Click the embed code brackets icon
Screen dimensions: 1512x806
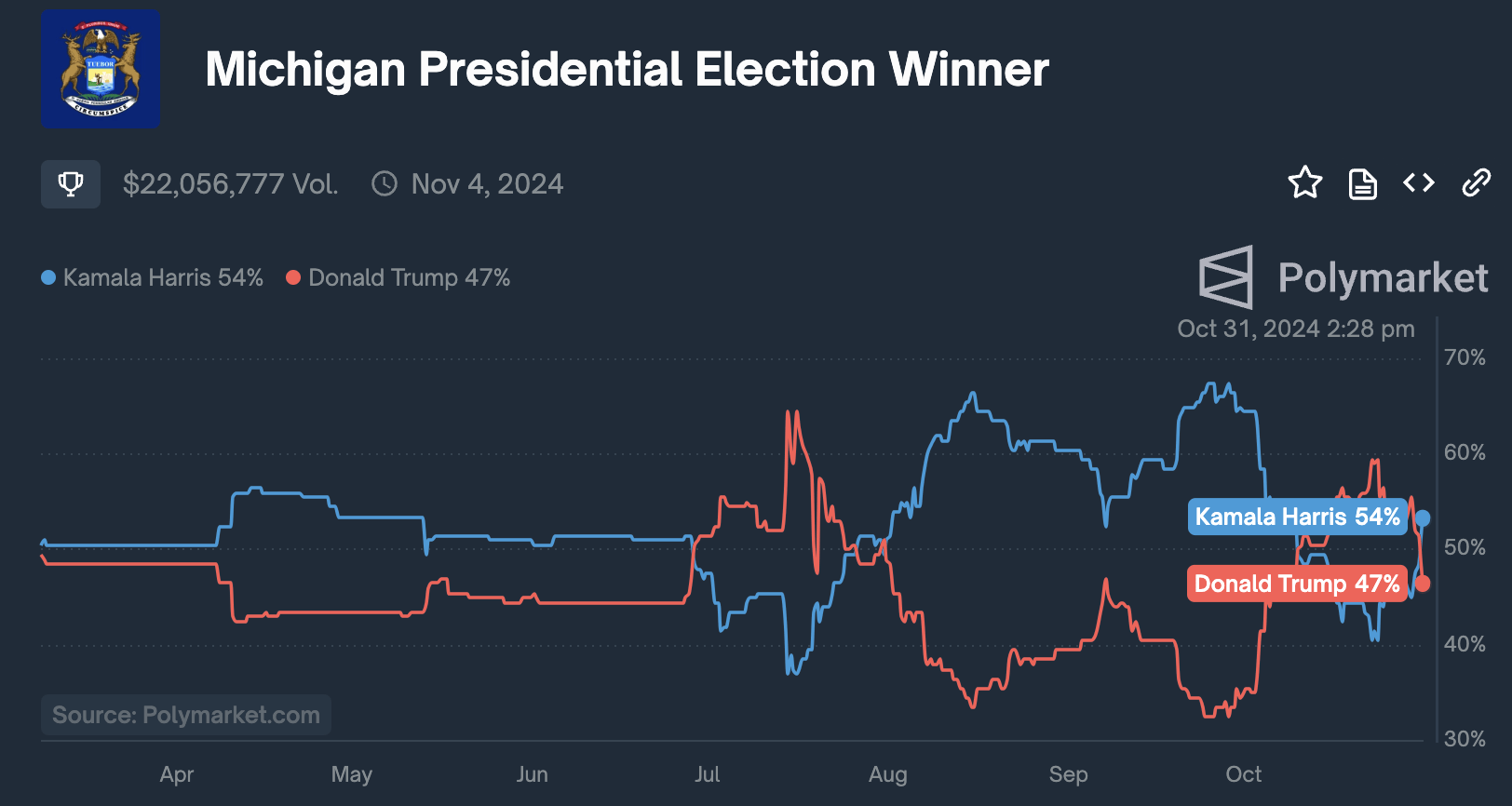point(1418,182)
